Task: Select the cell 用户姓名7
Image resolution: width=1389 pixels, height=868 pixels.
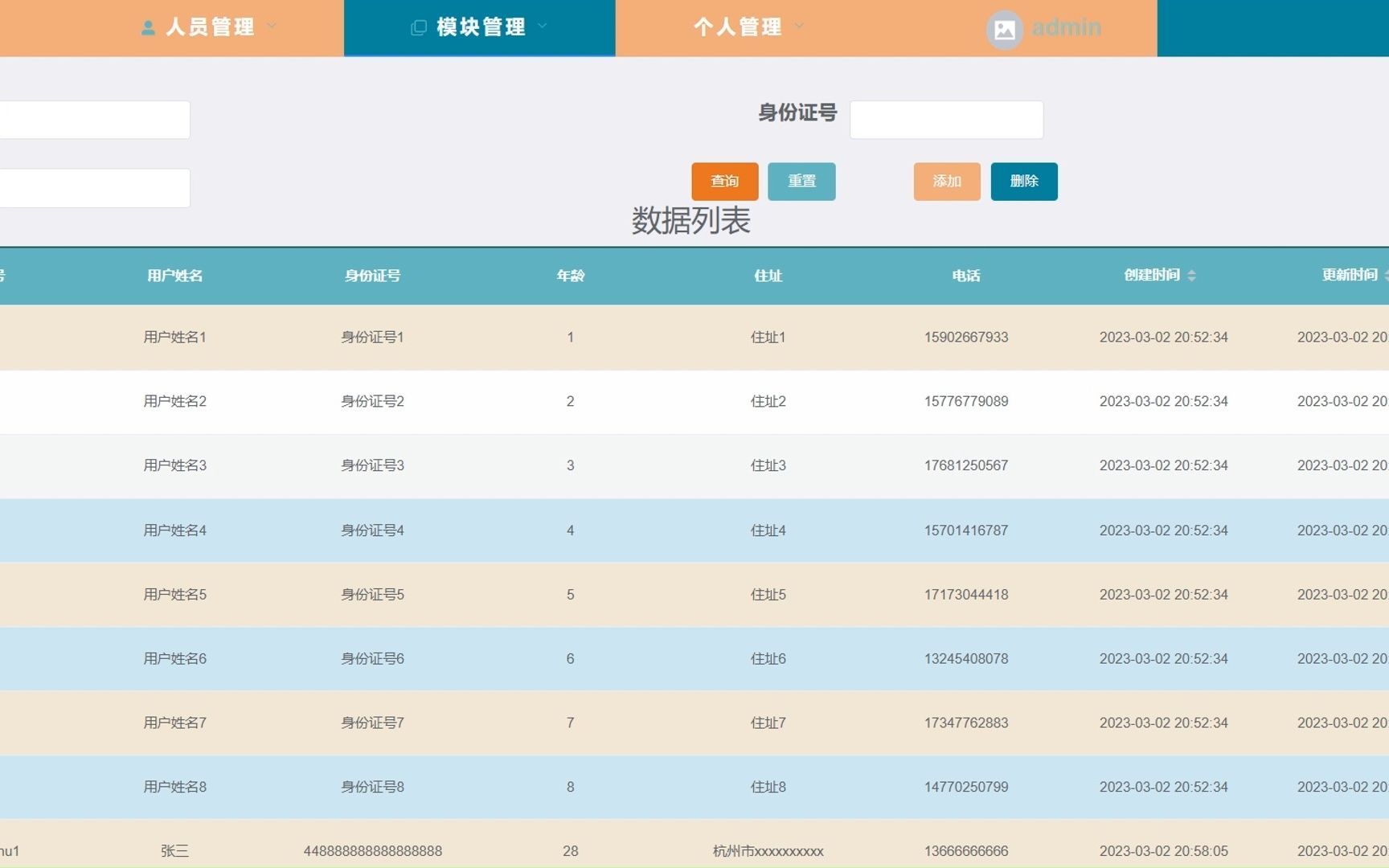Action: pos(175,723)
